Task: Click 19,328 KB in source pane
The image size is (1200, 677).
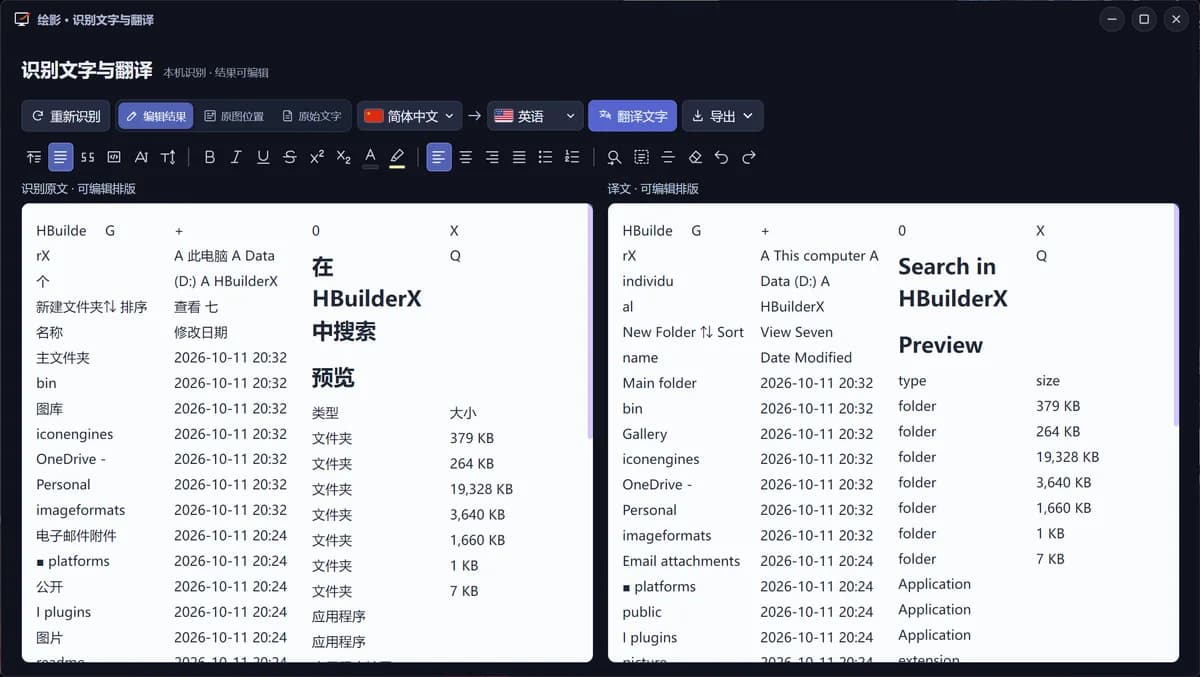Action: coord(481,489)
